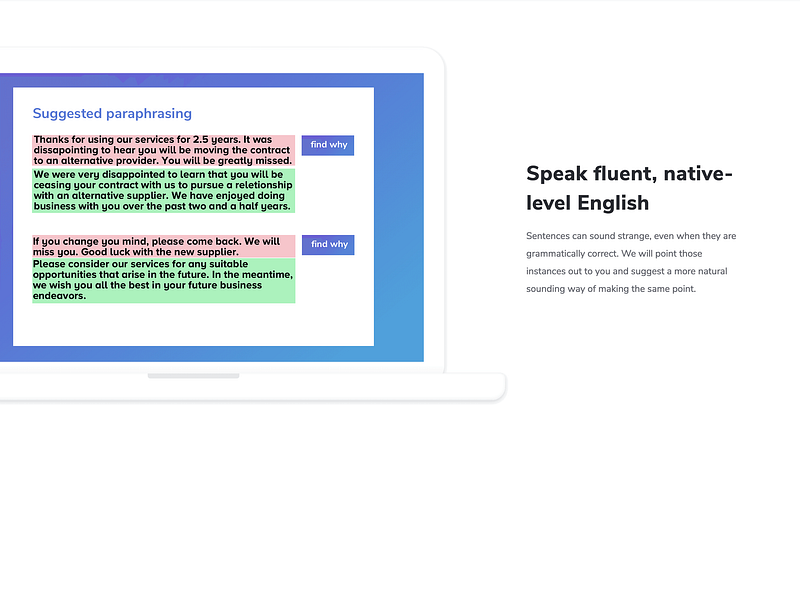The height and width of the screenshot is (600, 800).
Task: Click the pink paragraph starting 'Thanks for using our services'
Action: click(x=163, y=150)
